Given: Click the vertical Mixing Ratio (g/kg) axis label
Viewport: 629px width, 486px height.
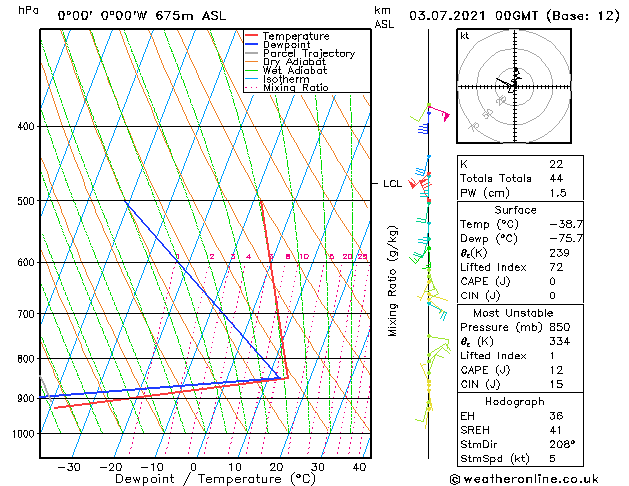Looking at the screenshot, I should tap(392, 281).
